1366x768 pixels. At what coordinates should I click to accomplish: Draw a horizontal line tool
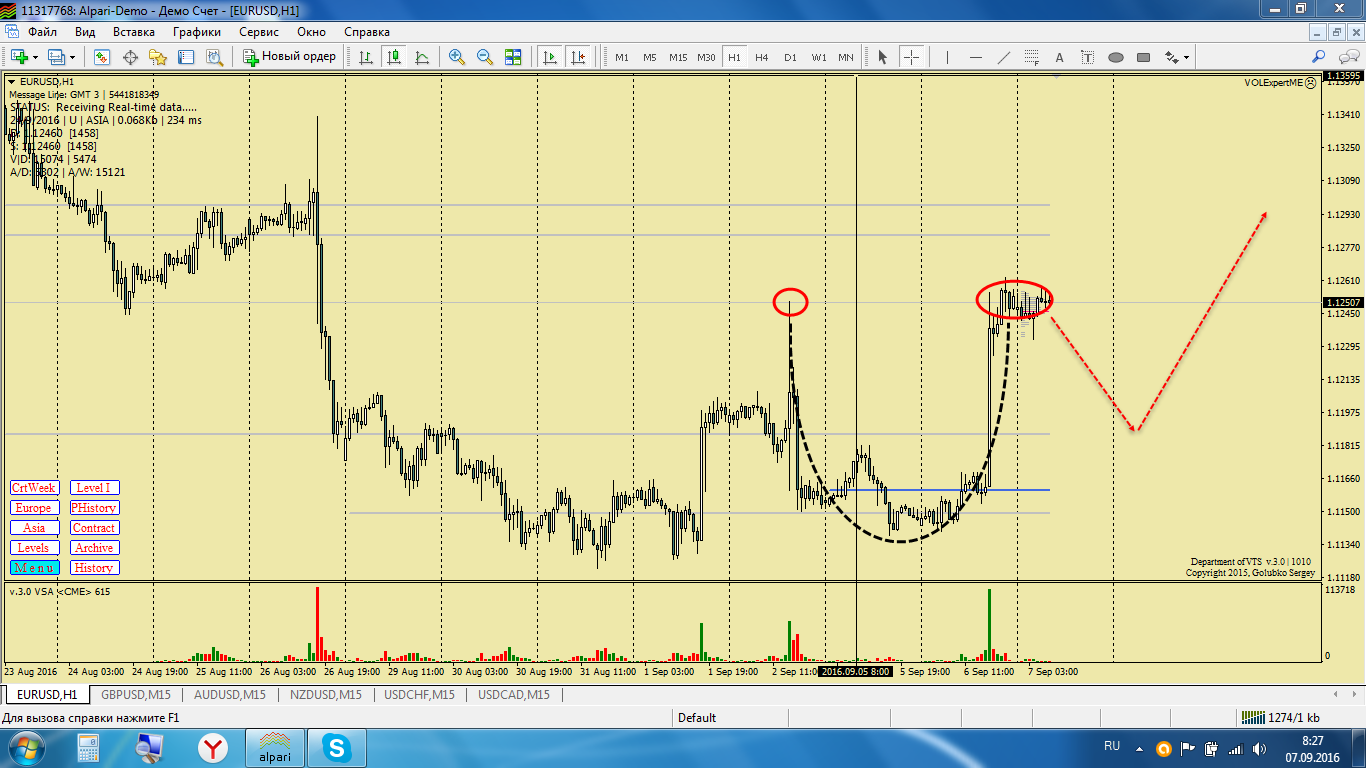(976, 57)
